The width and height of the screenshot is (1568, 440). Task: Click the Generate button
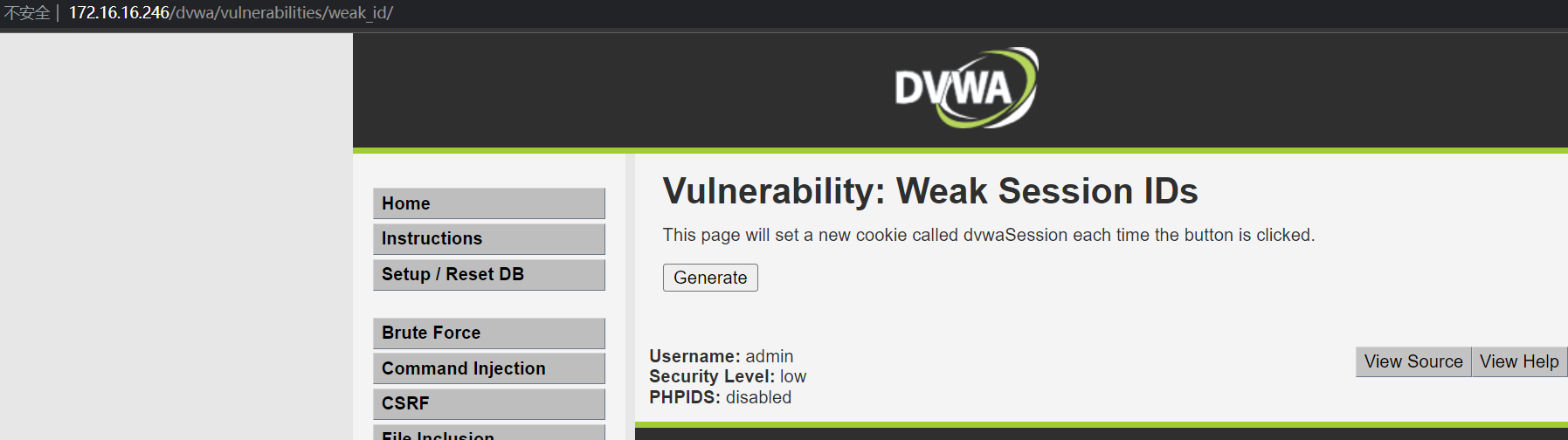click(x=710, y=278)
